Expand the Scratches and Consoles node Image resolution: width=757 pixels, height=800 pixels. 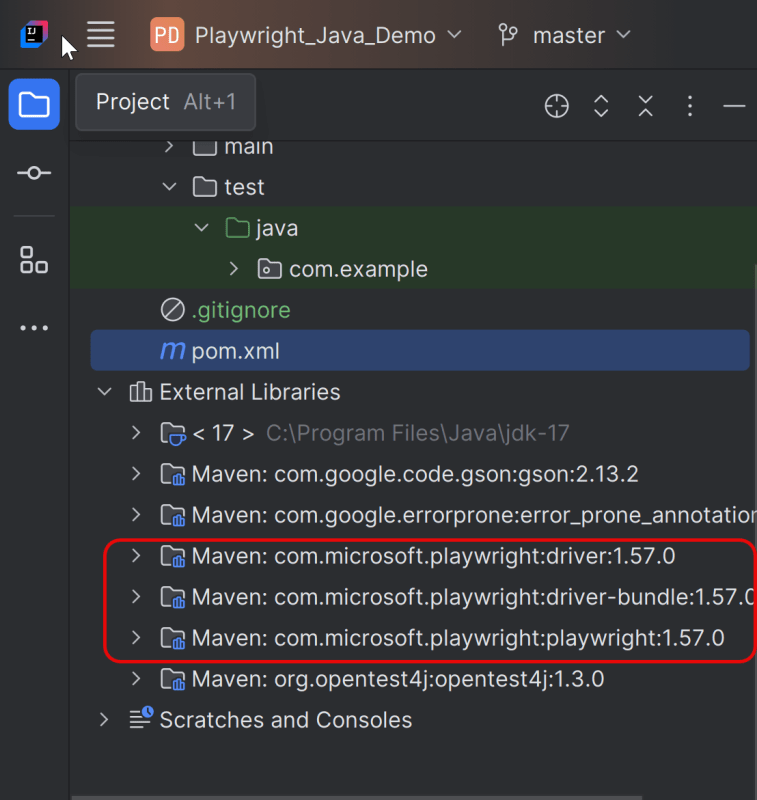point(104,719)
